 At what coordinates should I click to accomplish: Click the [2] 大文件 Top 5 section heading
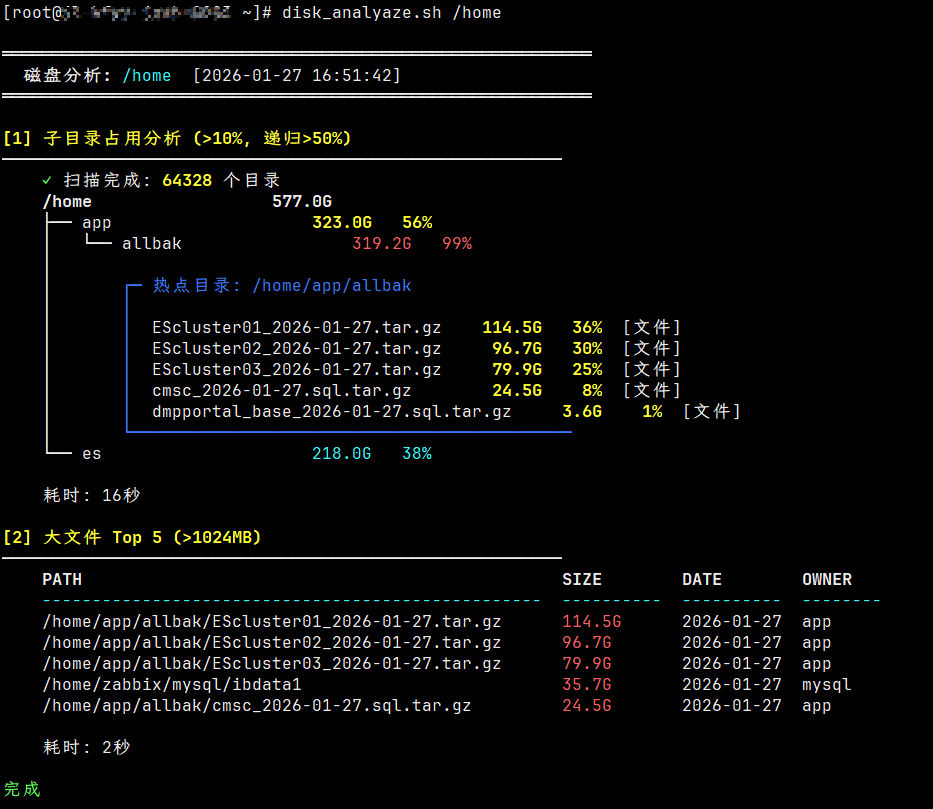click(x=131, y=538)
